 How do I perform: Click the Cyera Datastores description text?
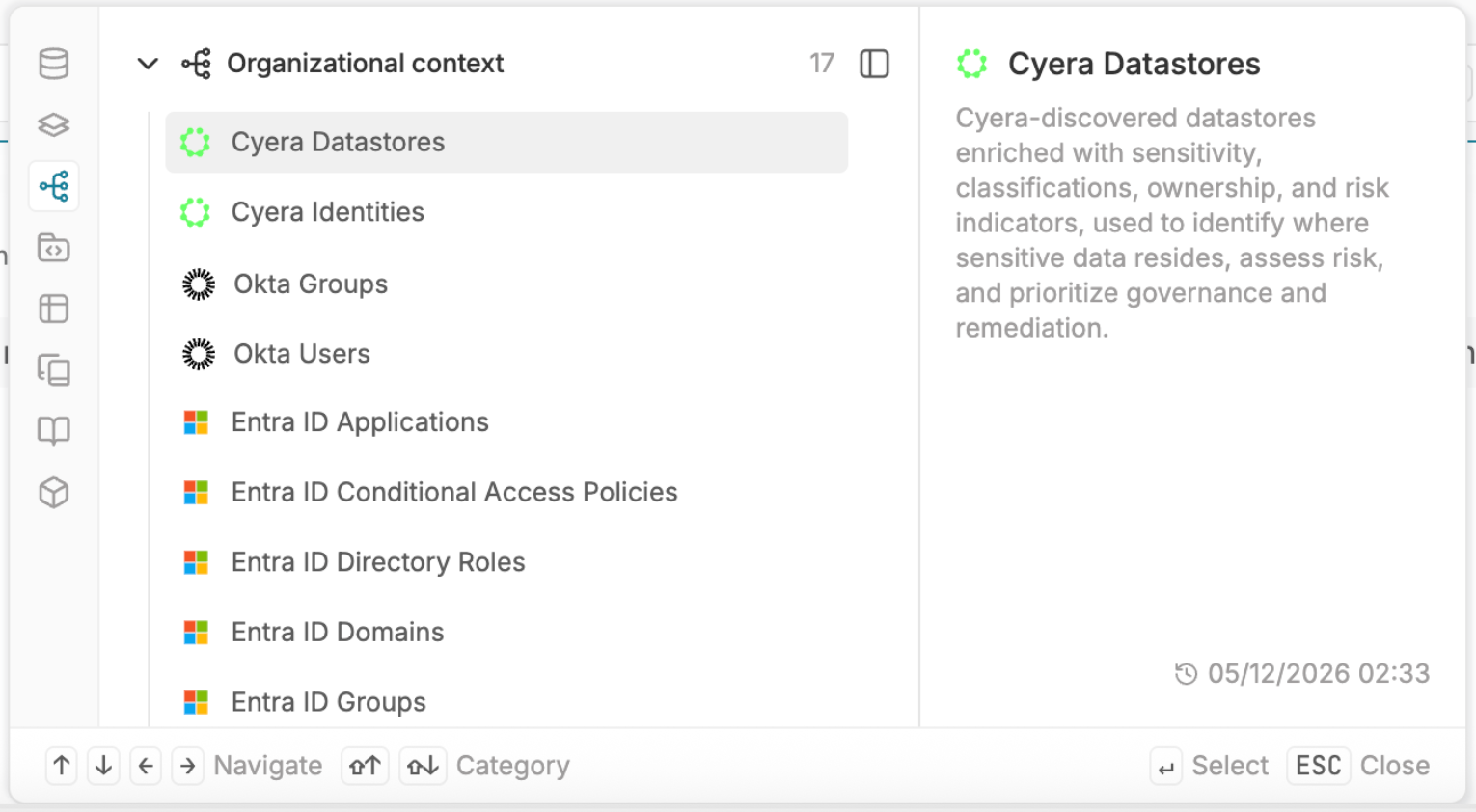1172,223
